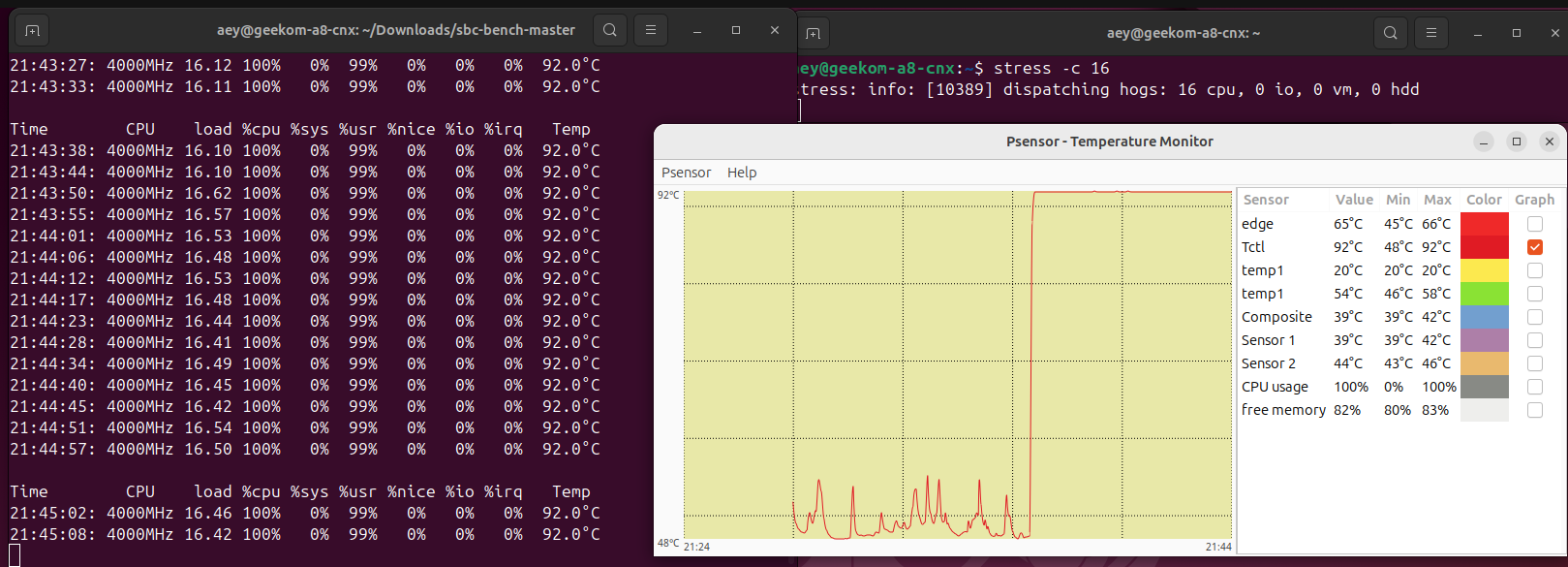Open new tab in right terminal window
The height and width of the screenshot is (567, 1568).
(x=813, y=33)
